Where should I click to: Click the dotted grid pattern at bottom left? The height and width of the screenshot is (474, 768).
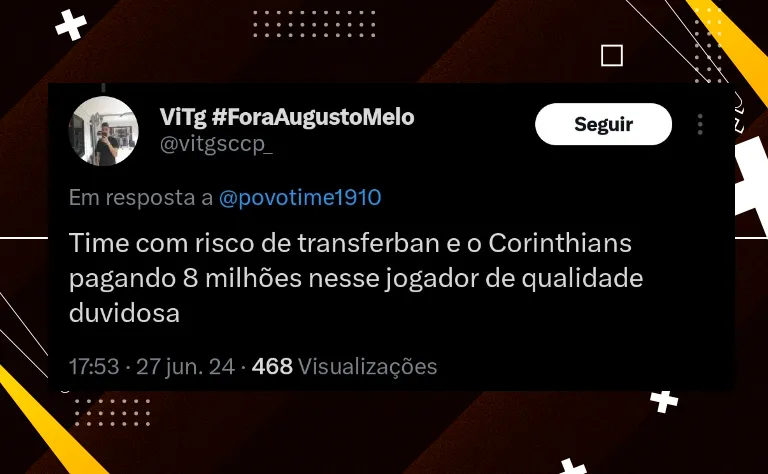[112, 412]
